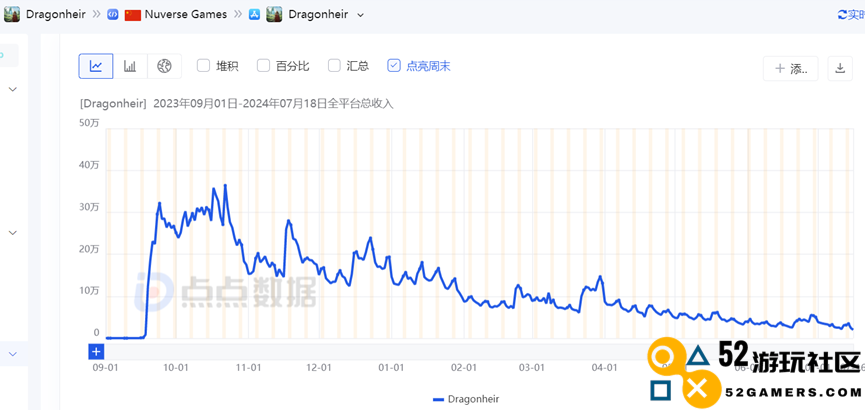Click the 01-01 x-axis date label

(x=391, y=367)
